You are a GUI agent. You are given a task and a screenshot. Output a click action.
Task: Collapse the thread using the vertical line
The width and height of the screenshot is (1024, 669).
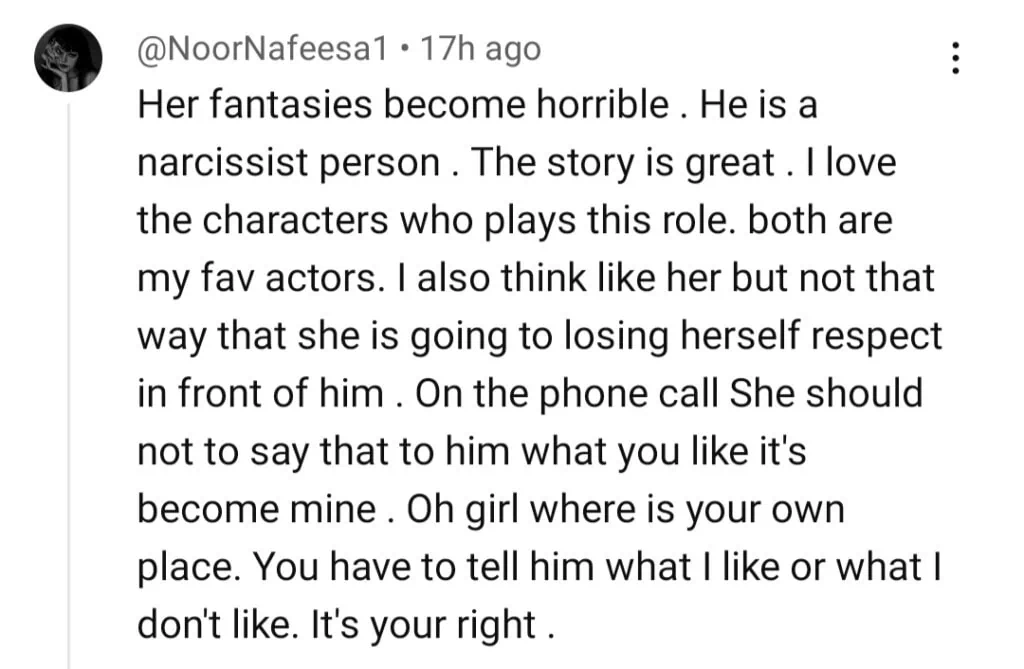tap(68, 380)
